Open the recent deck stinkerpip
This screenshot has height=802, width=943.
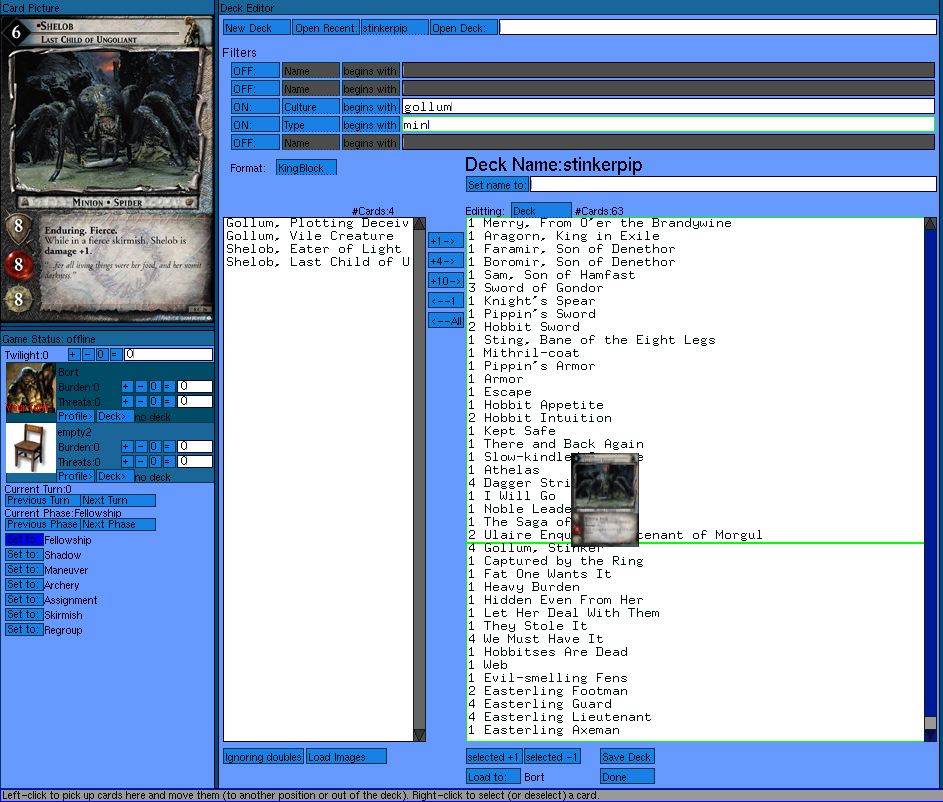395,28
